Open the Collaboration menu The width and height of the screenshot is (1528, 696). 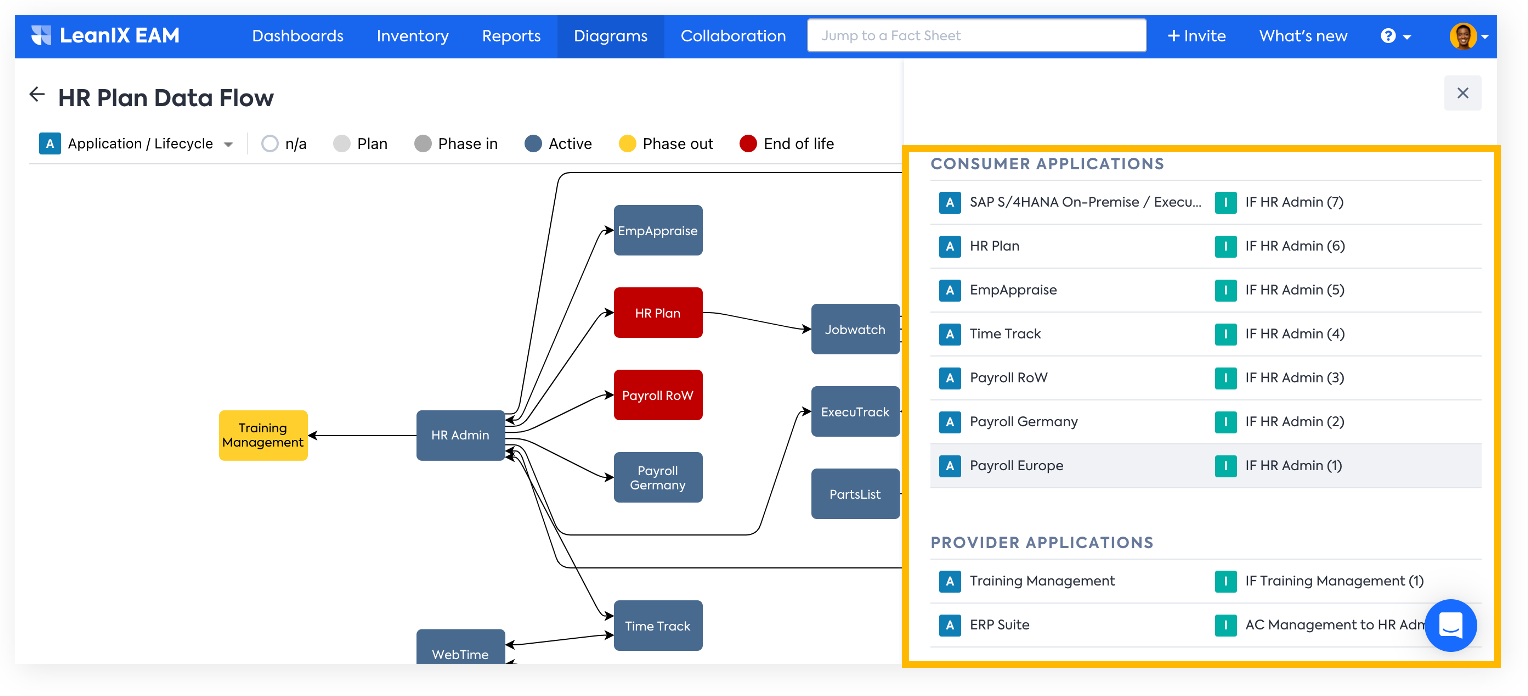point(733,36)
